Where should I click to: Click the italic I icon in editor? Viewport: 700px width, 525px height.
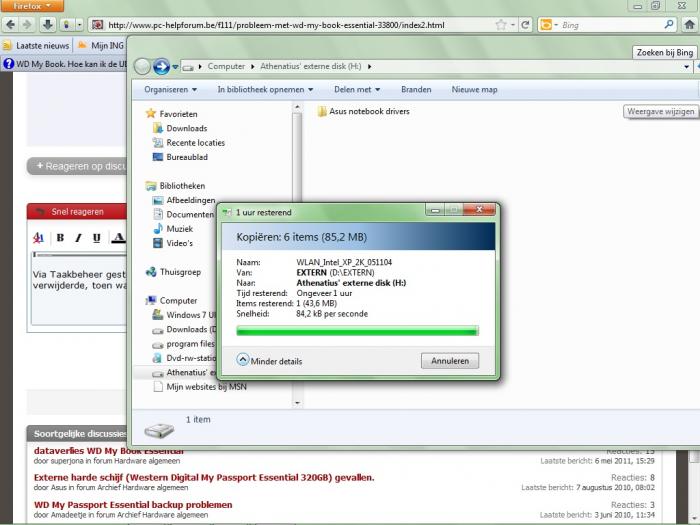(78, 238)
